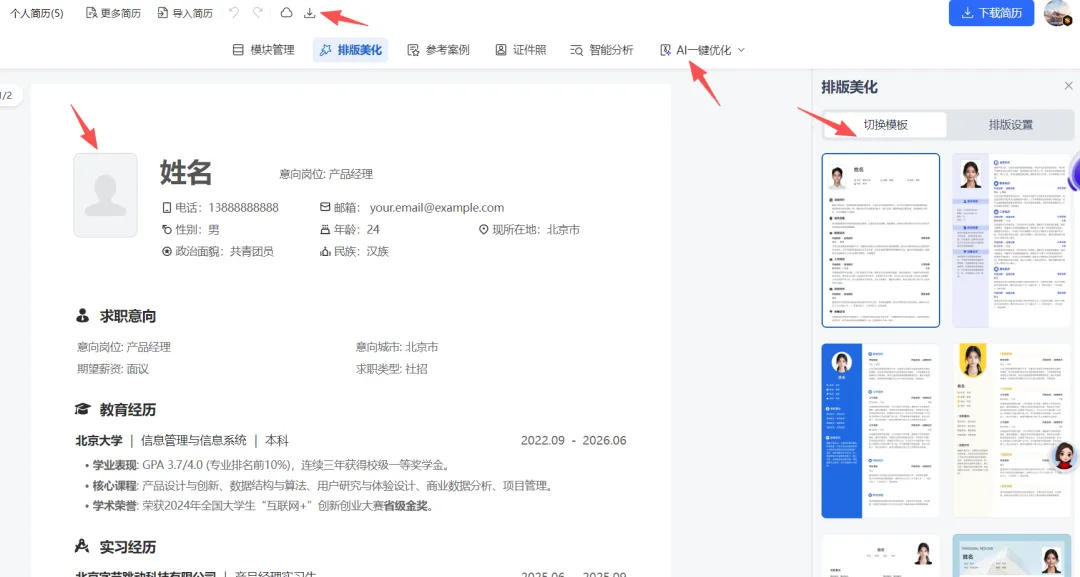Click the blue 下载简历 button
Screen dimensions: 1080x577
click(991, 13)
